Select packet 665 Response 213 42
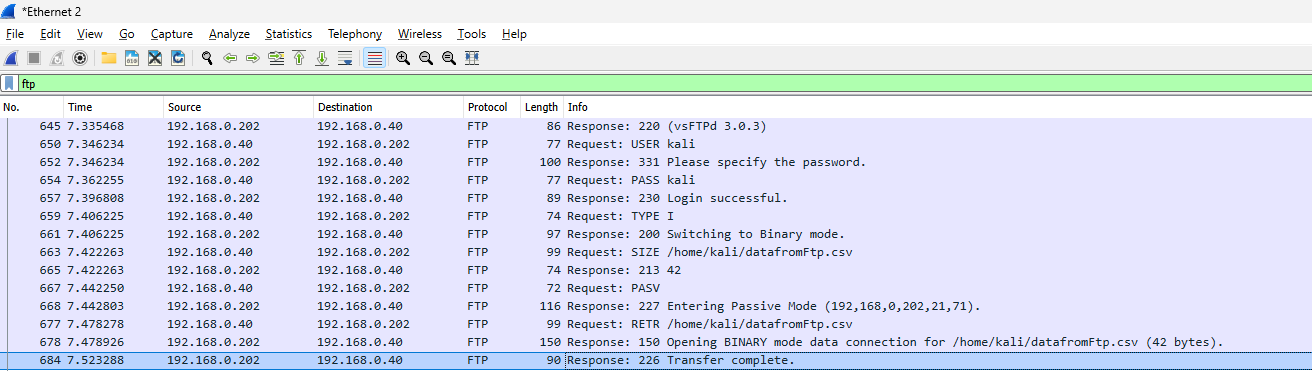 click(x=656, y=270)
